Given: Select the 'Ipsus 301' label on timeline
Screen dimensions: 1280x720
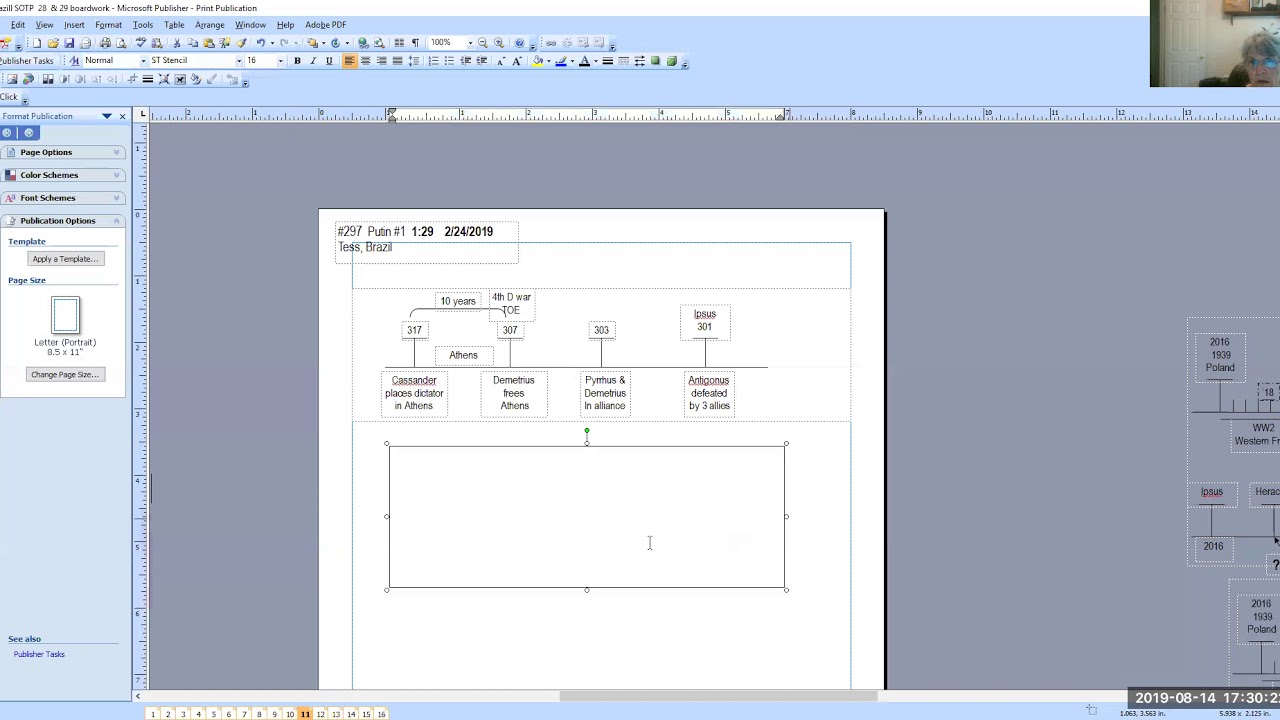Looking at the screenshot, I should (x=705, y=321).
